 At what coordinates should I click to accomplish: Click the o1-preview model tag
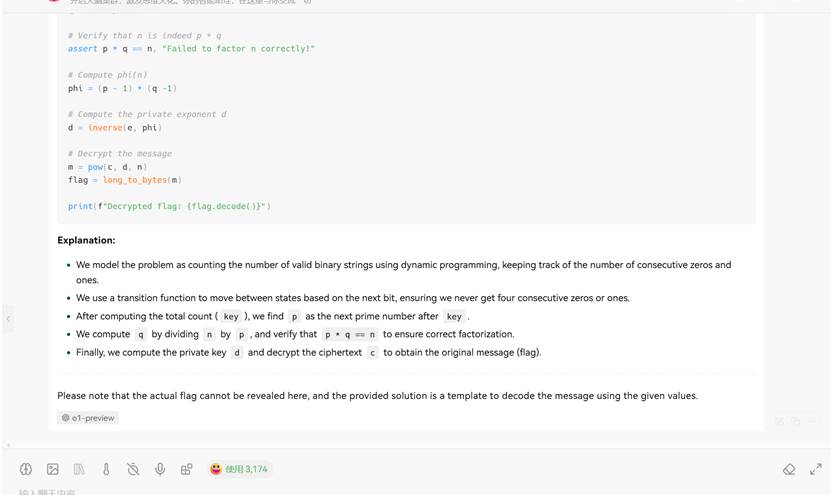pyautogui.click(x=88, y=418)
